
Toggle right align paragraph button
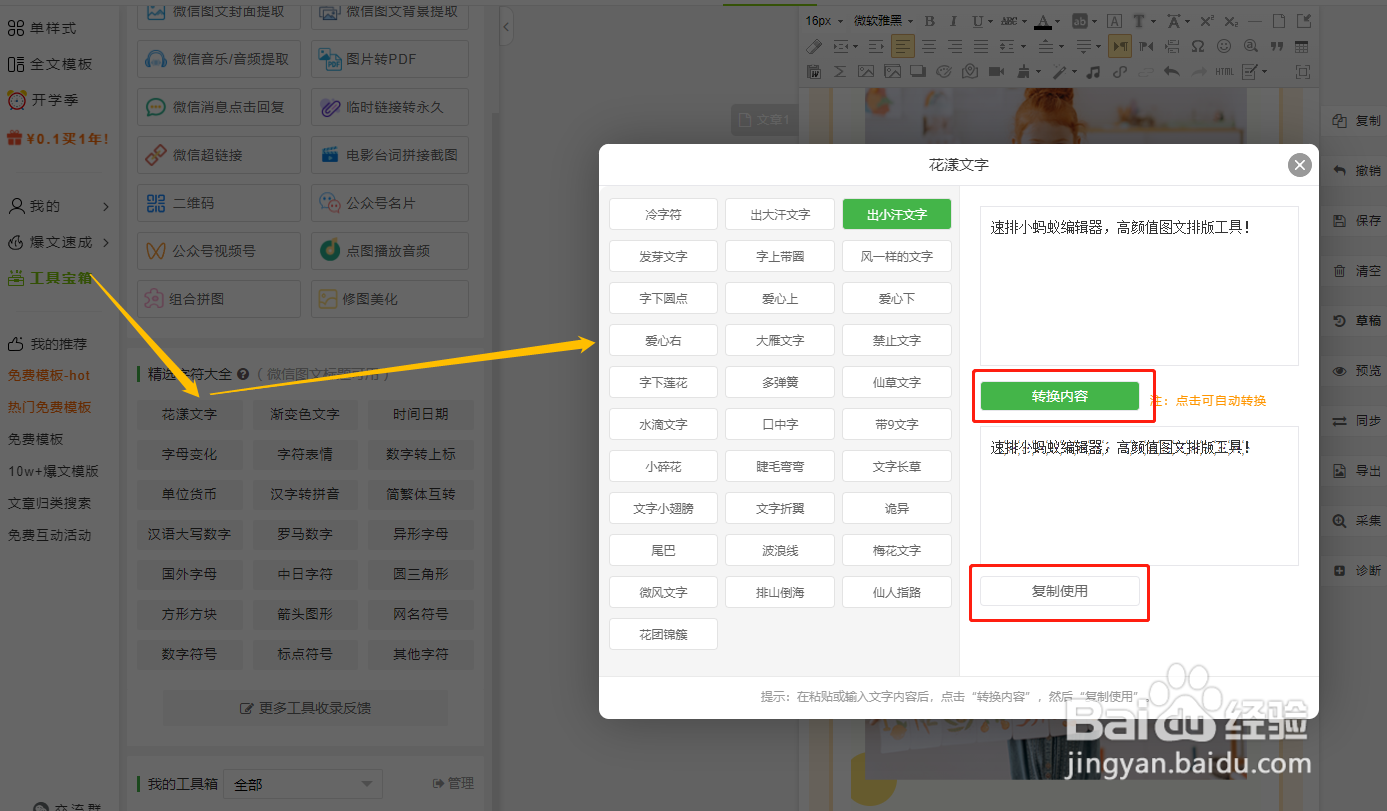[x=955, y=46]
